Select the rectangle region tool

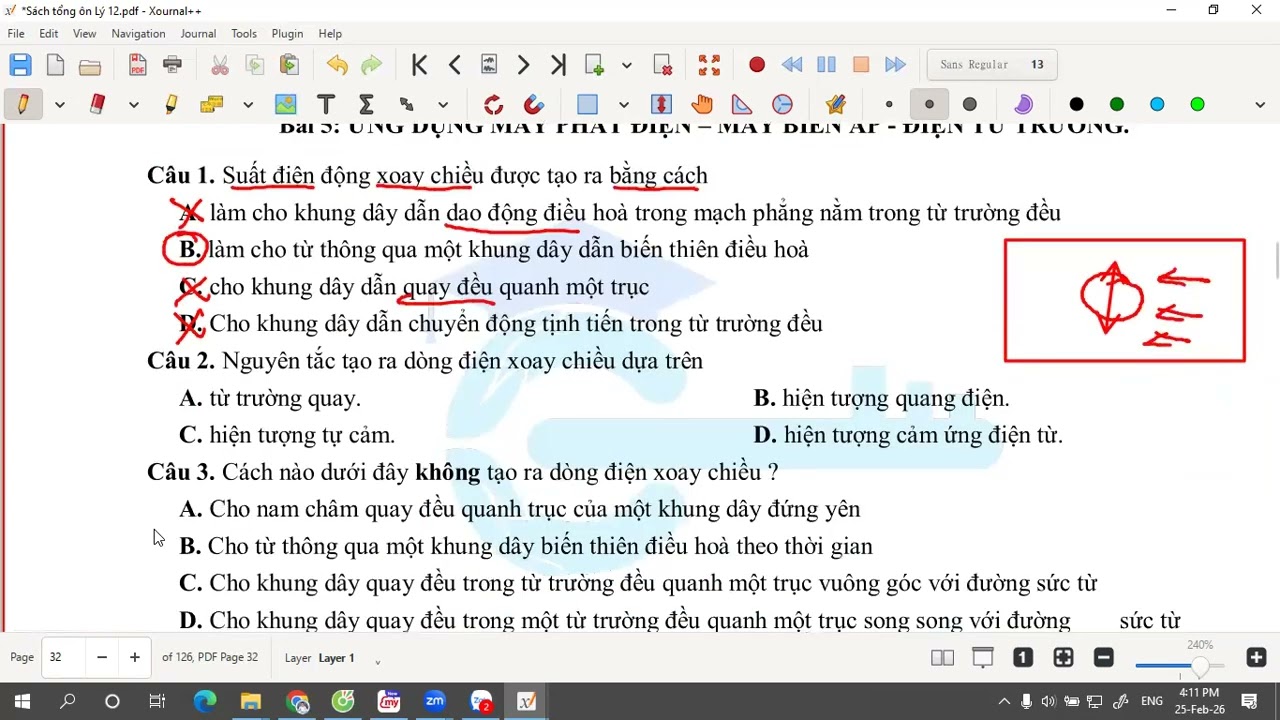pyautogui.click(x=587, y=104)
